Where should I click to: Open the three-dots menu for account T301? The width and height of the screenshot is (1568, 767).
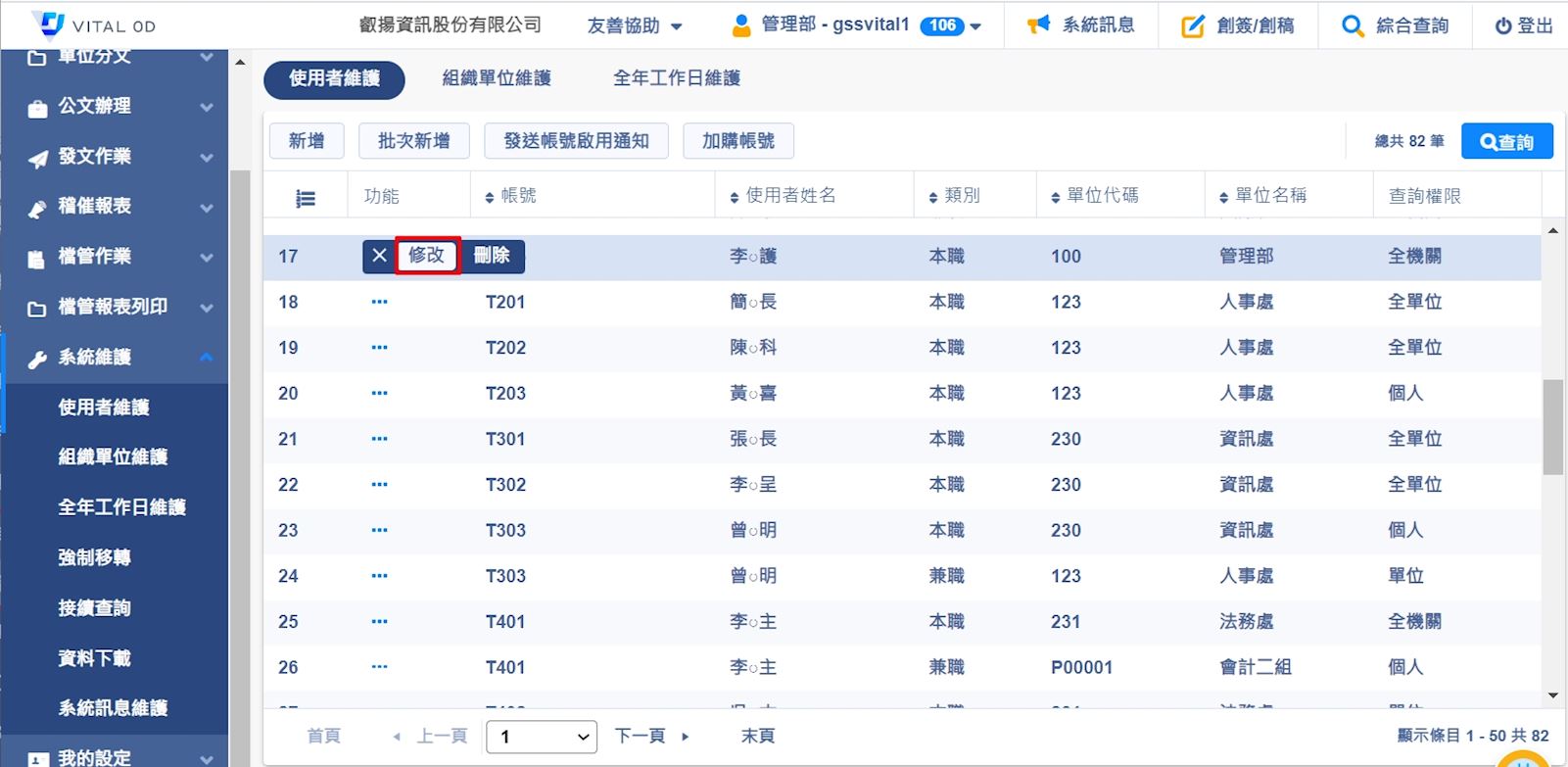click(x=380, y=439)
